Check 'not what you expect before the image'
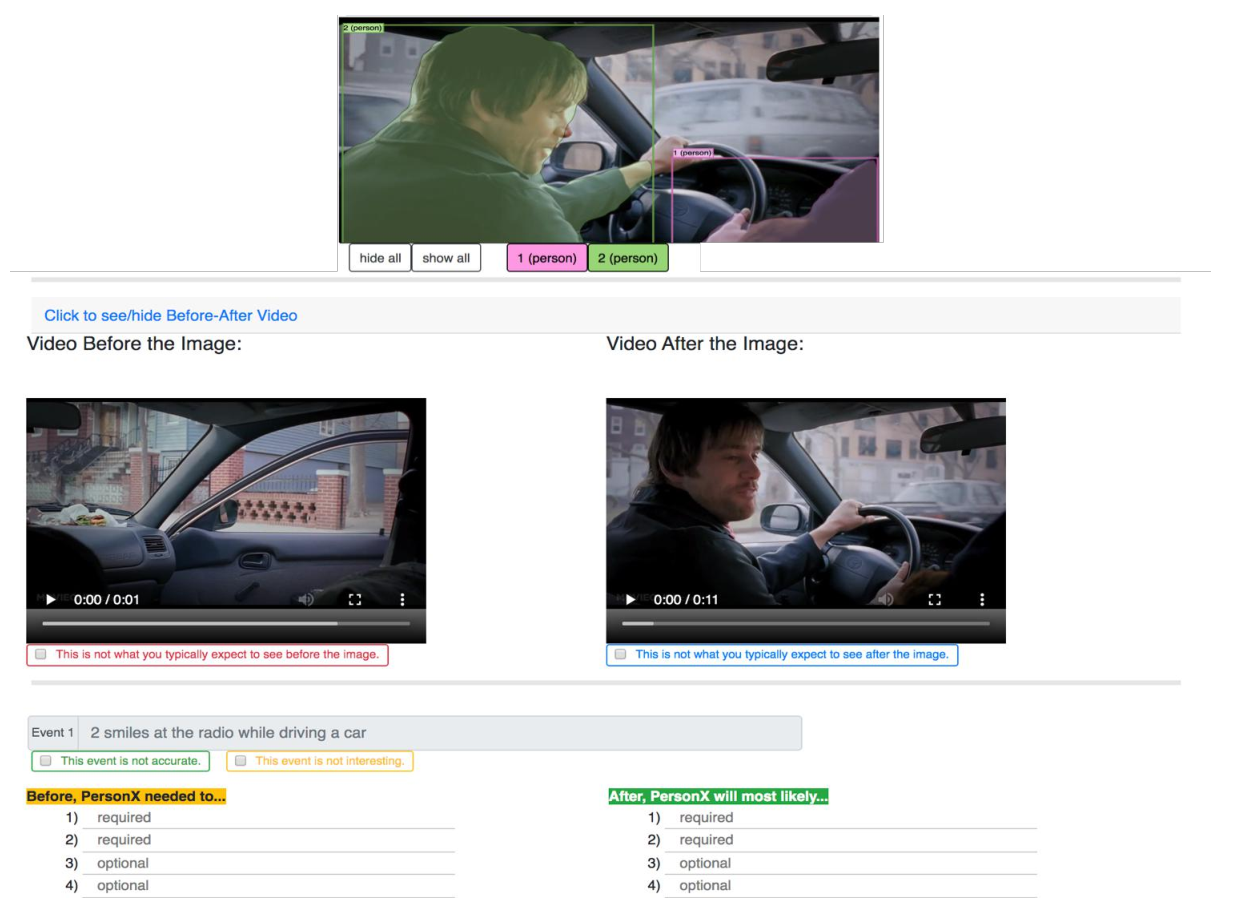 point(41,654)
